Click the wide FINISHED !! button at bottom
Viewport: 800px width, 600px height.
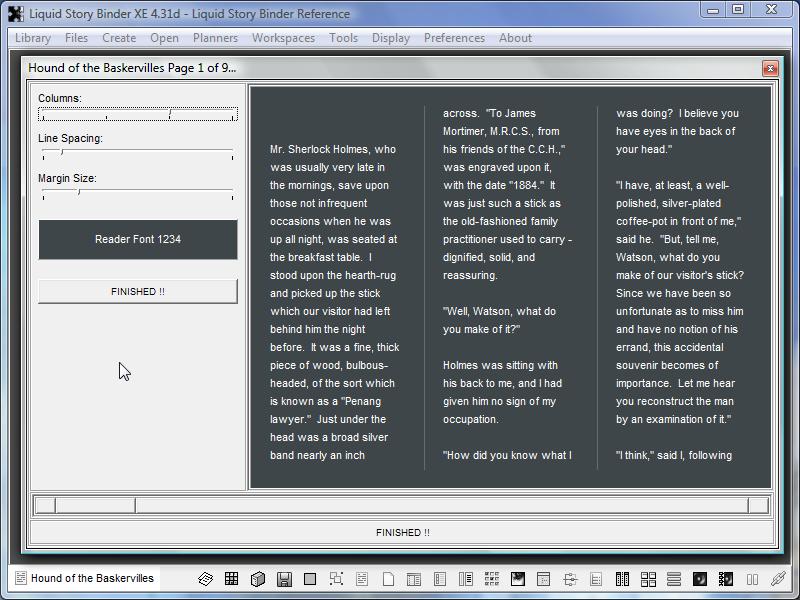pyautogui.click(x=402, y=533)
